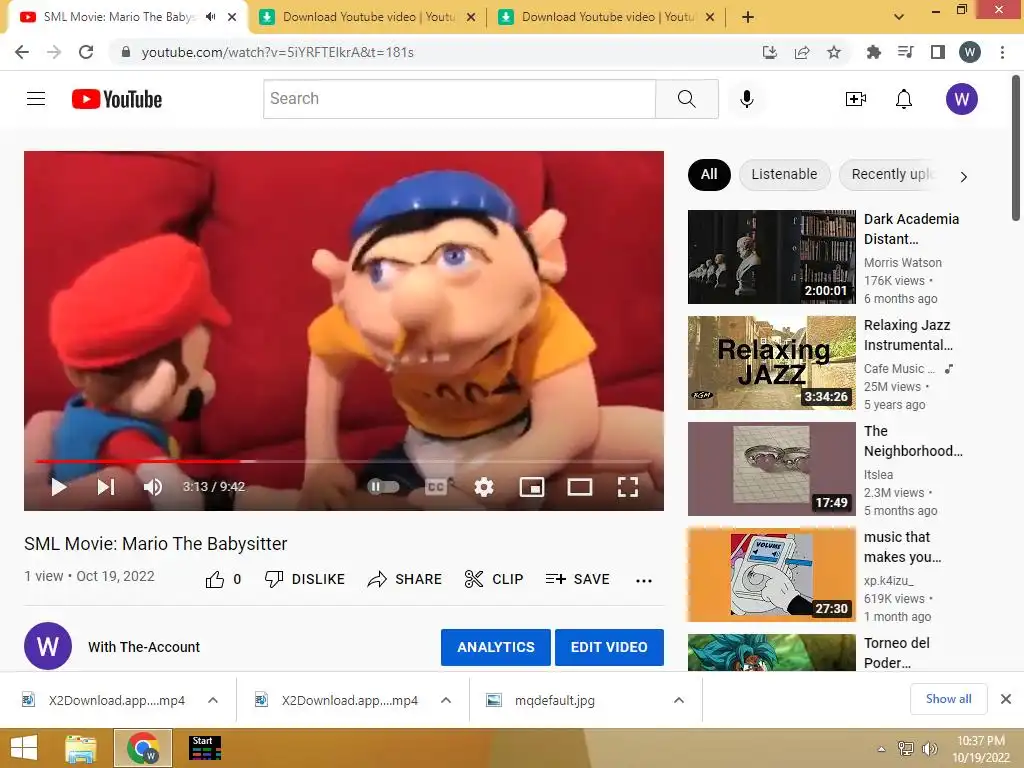The height and width of the screenshot is (768, 1024).
Task: Play the video
Action: point(59,487)
